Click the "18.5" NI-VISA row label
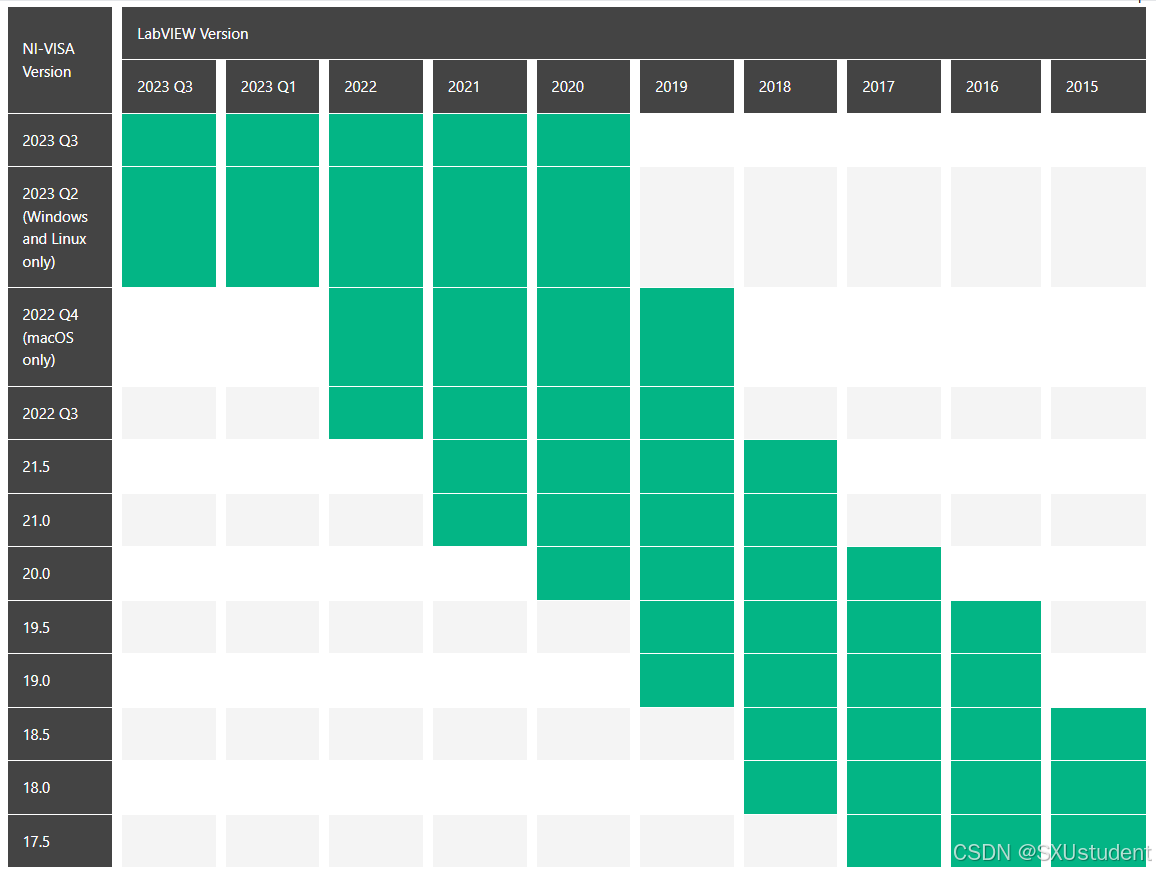This screenshot has width=1156, height=873. (x=60, y=734)
